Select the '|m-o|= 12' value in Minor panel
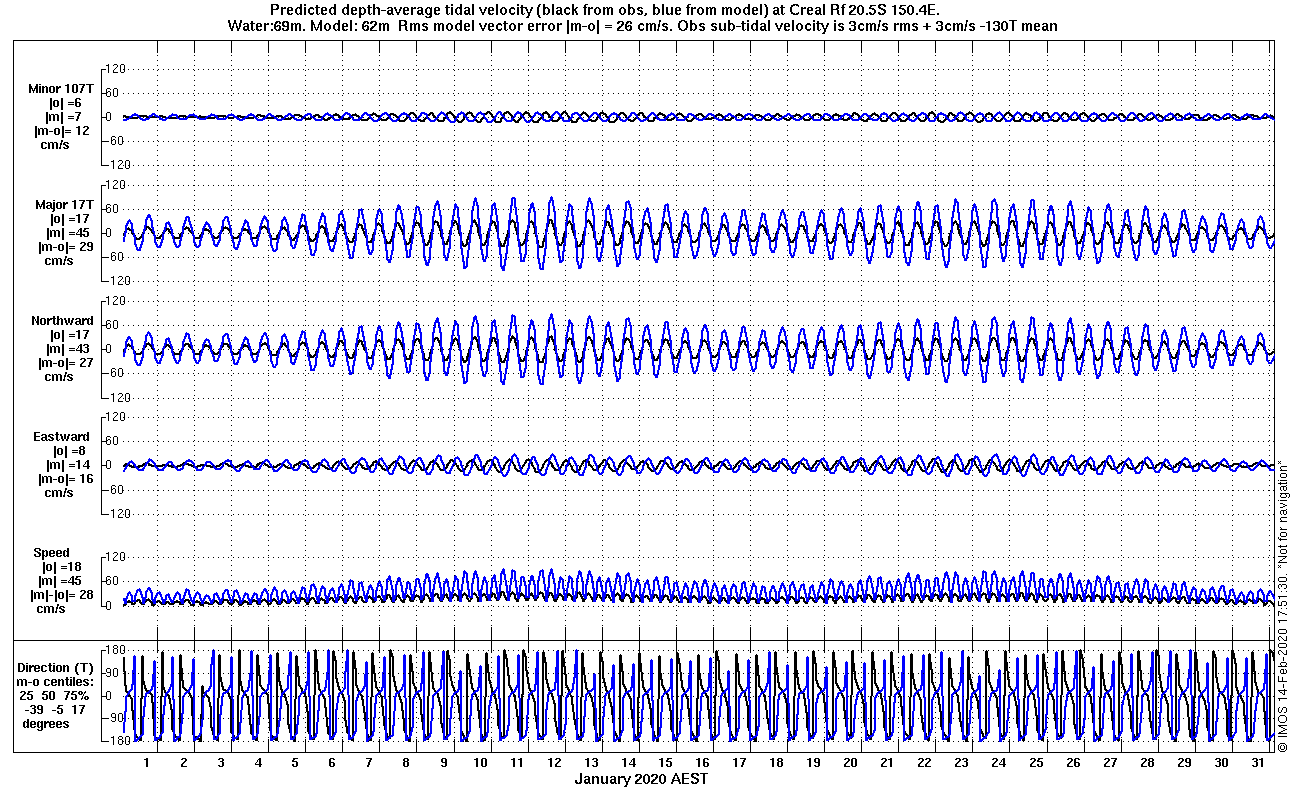This screenshot has width=1300, height=800. (64, 131)
